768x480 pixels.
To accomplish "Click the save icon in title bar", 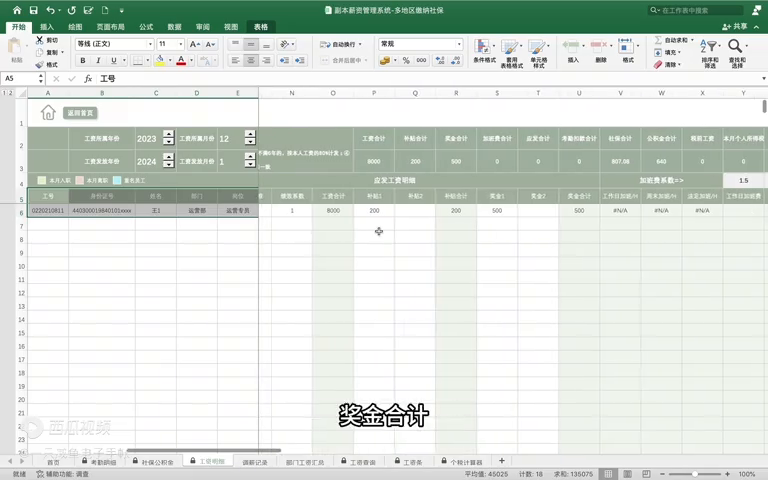I will pos(32,10).
